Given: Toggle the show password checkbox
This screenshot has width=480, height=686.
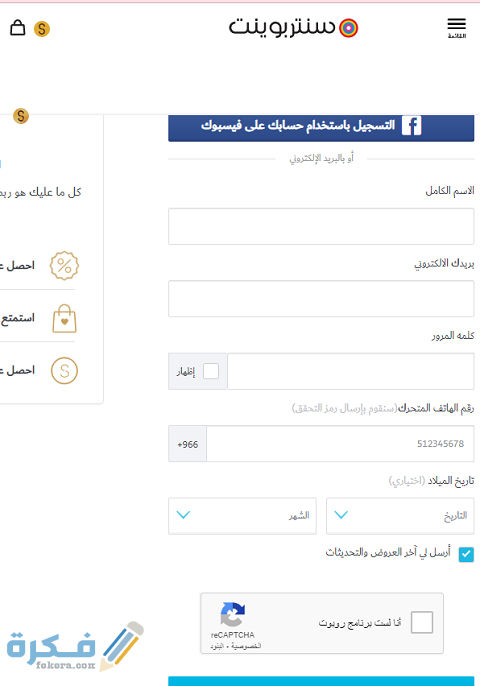Looking at the screenshot, I should pos(211,371).
